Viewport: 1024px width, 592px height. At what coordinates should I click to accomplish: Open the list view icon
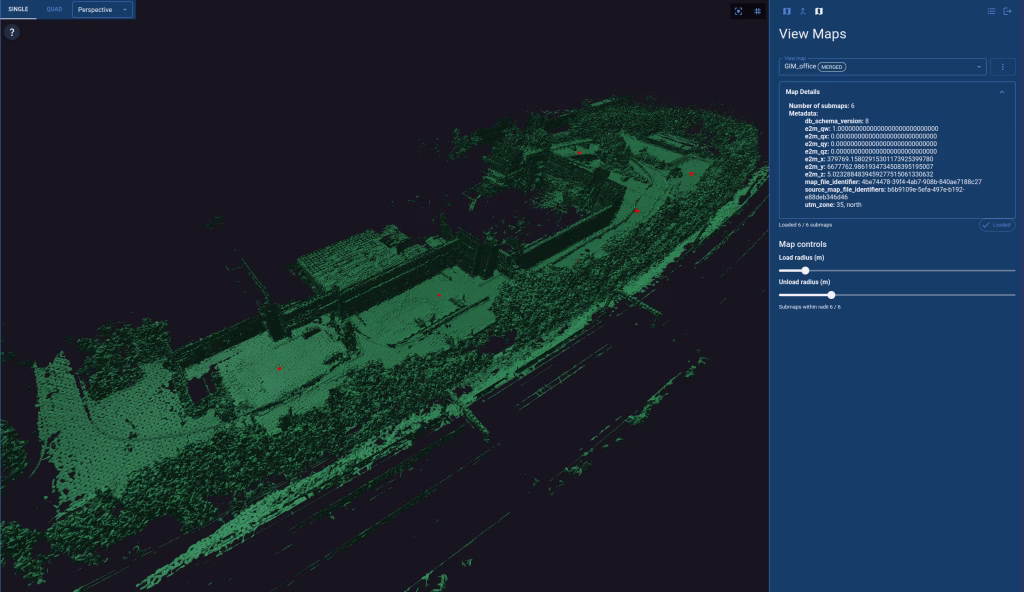[991, 11]
